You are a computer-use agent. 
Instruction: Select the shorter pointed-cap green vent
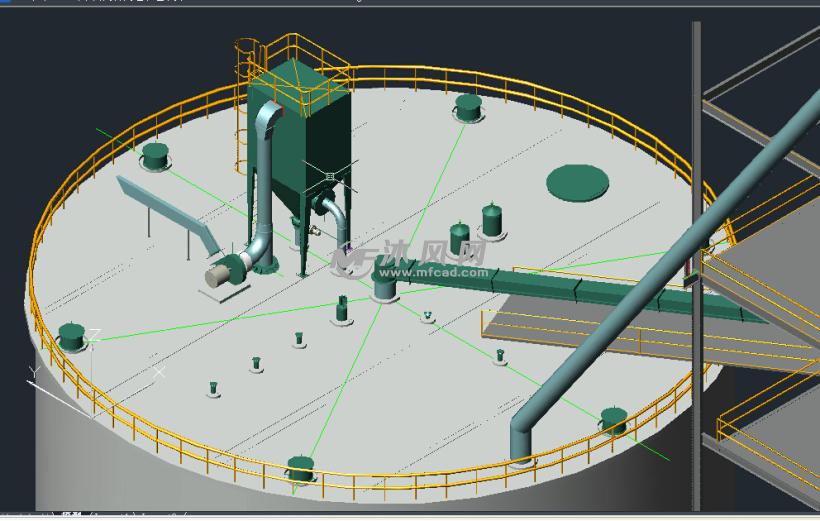pyautogui.click(x=459, y=238)
